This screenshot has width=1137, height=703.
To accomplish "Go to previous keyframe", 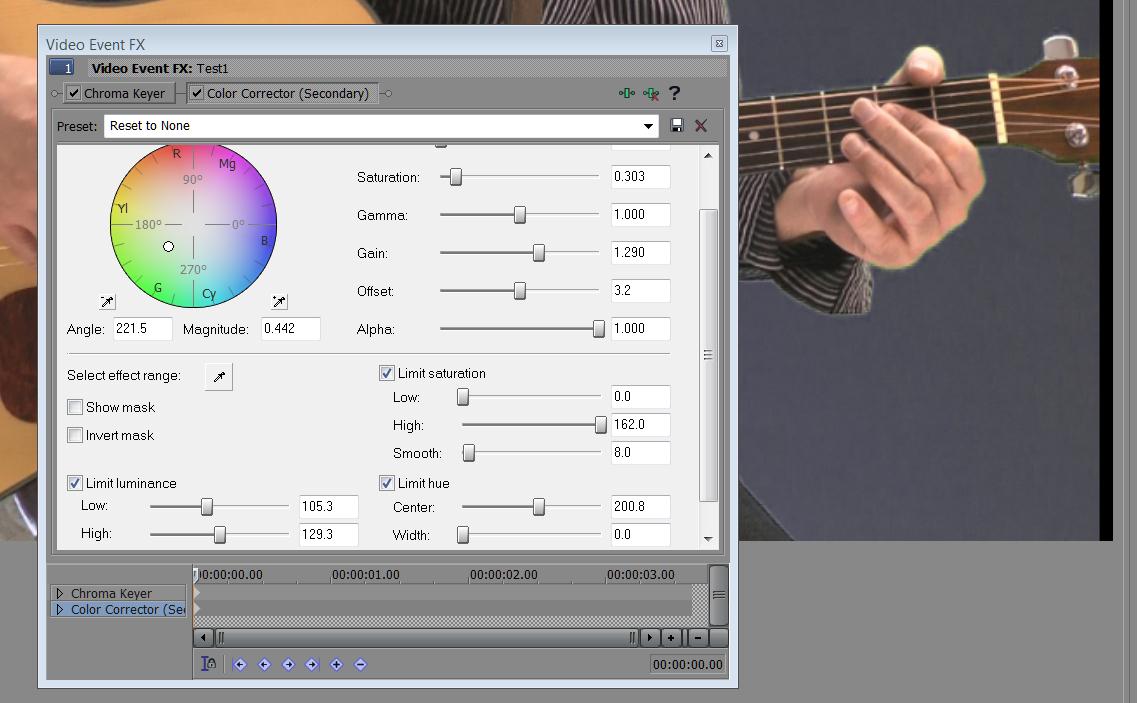I will (264, 665).
